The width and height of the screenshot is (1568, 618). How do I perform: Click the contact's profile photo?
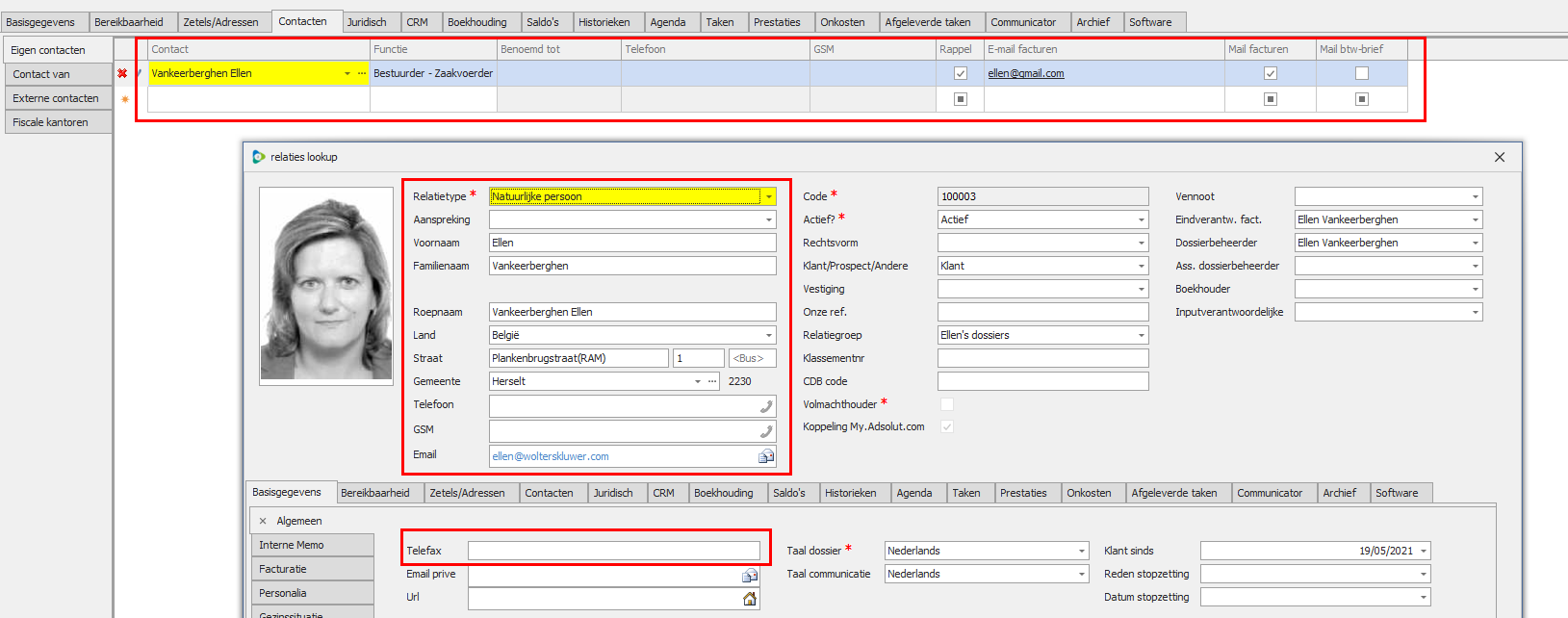point(326,287)
